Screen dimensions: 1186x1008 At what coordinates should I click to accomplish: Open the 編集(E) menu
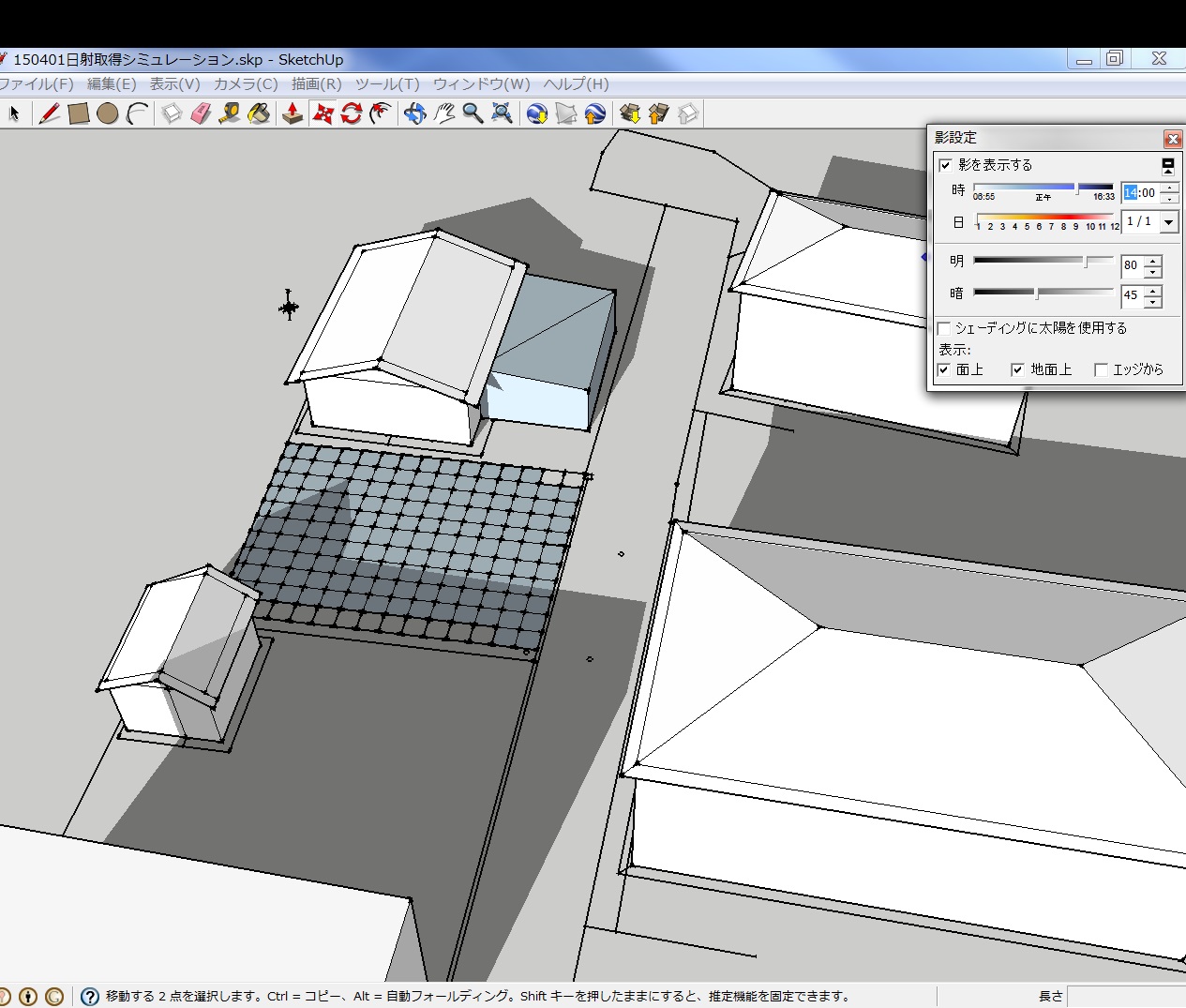click(x=112, y=84)
